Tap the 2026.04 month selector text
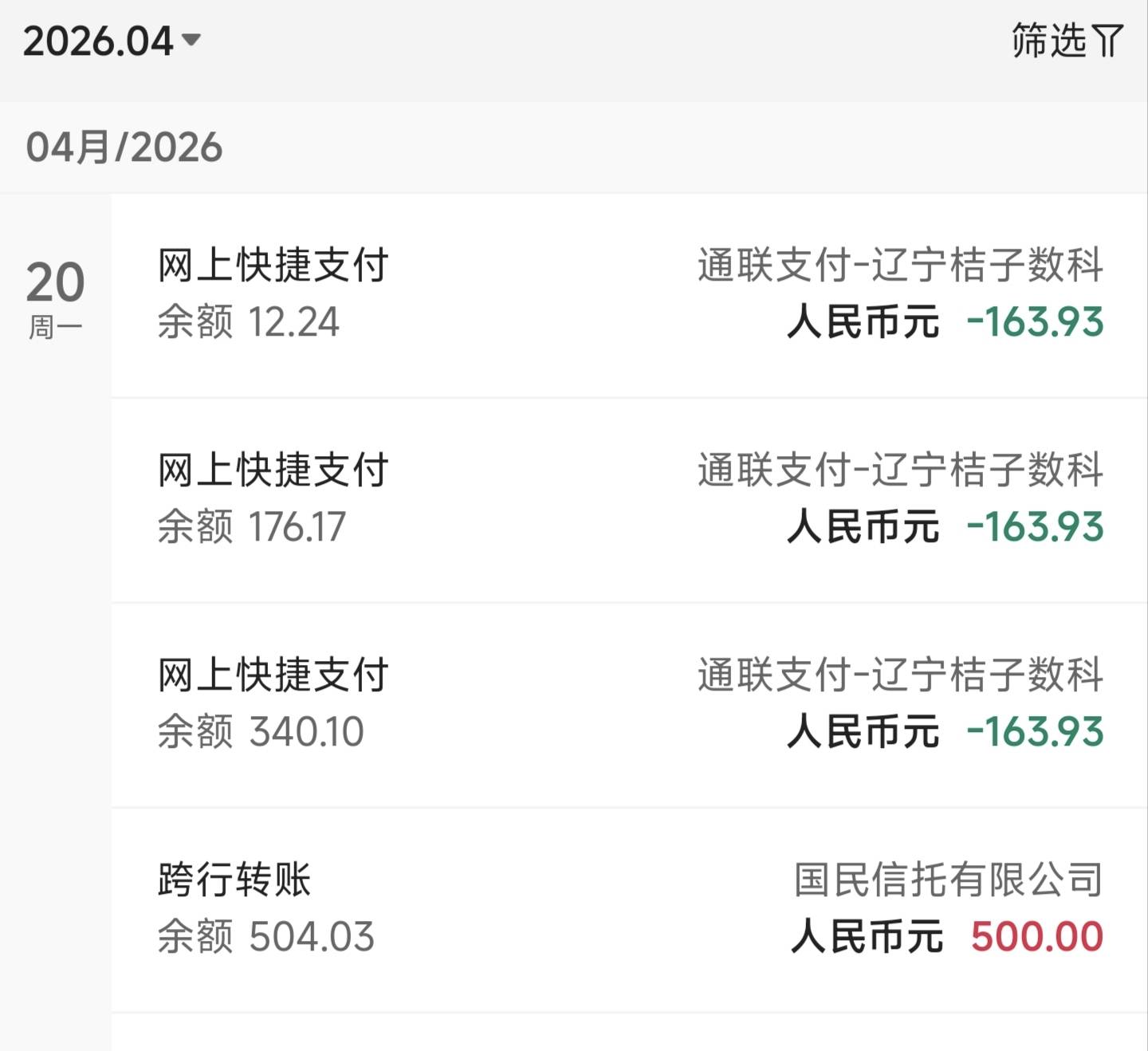This screenshot has width=1148, height=1051. click(97, 41)
